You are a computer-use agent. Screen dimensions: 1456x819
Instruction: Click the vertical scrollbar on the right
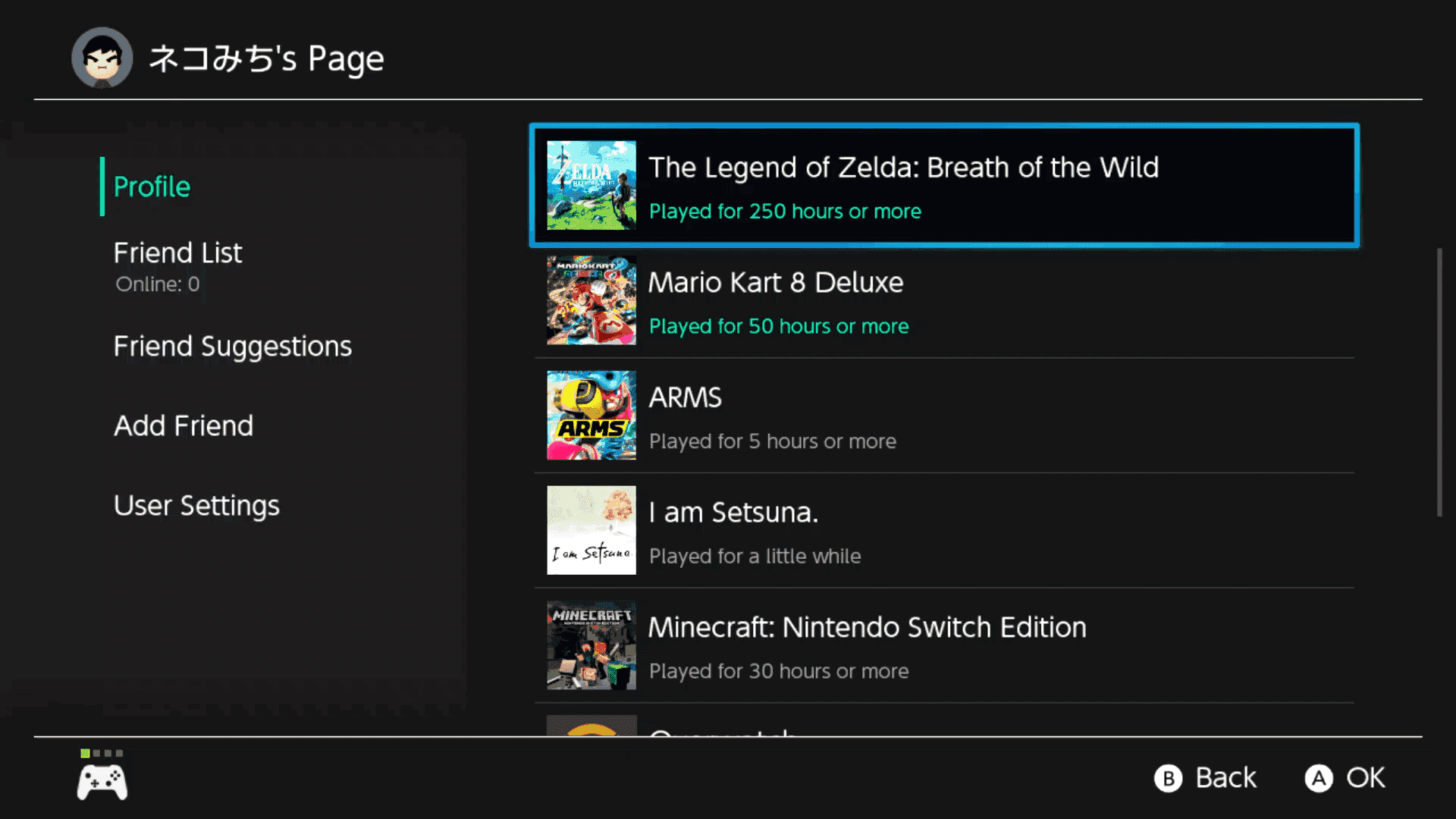coord(1439,382)
